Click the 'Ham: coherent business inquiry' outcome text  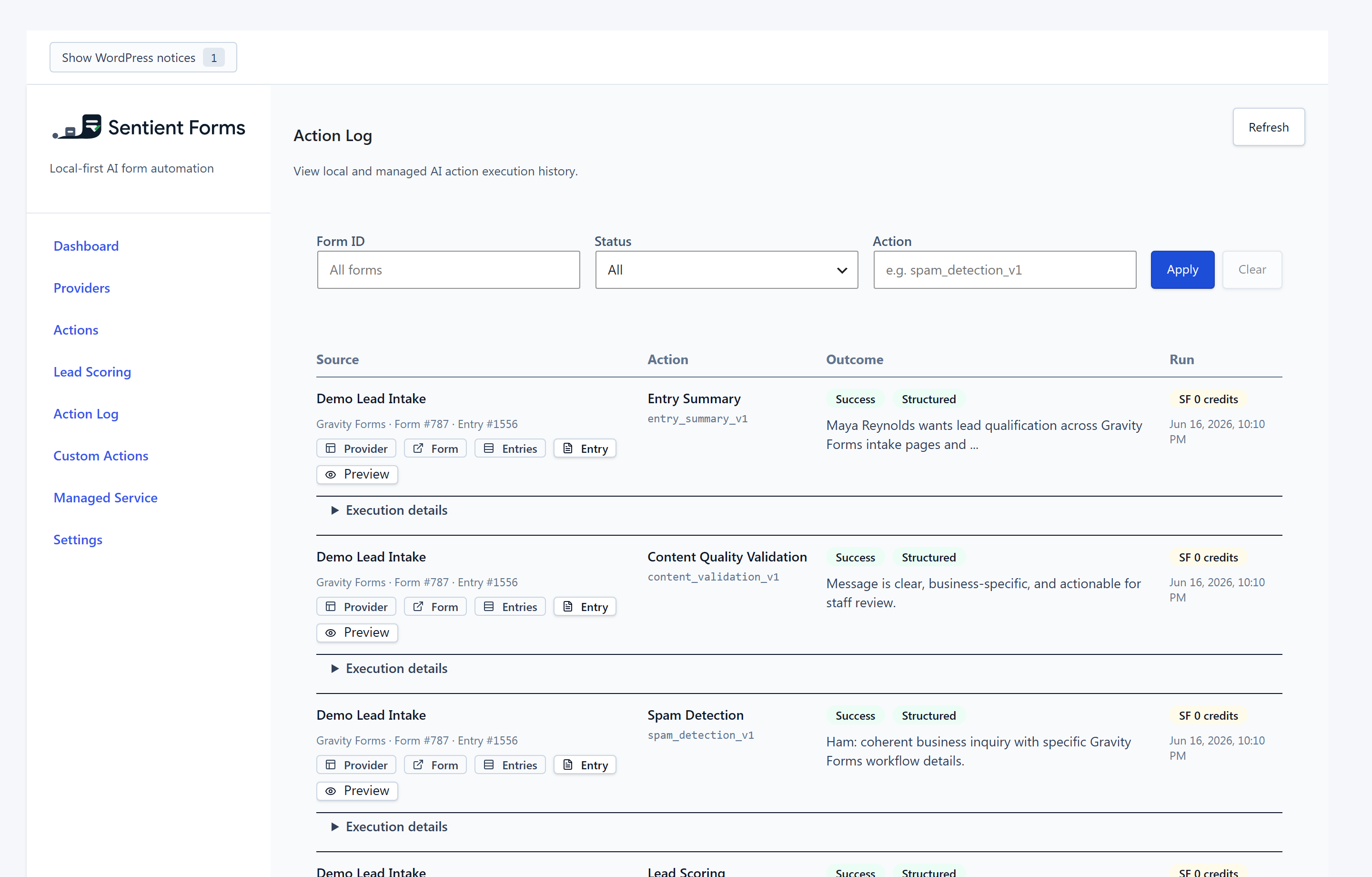(979, 751)
